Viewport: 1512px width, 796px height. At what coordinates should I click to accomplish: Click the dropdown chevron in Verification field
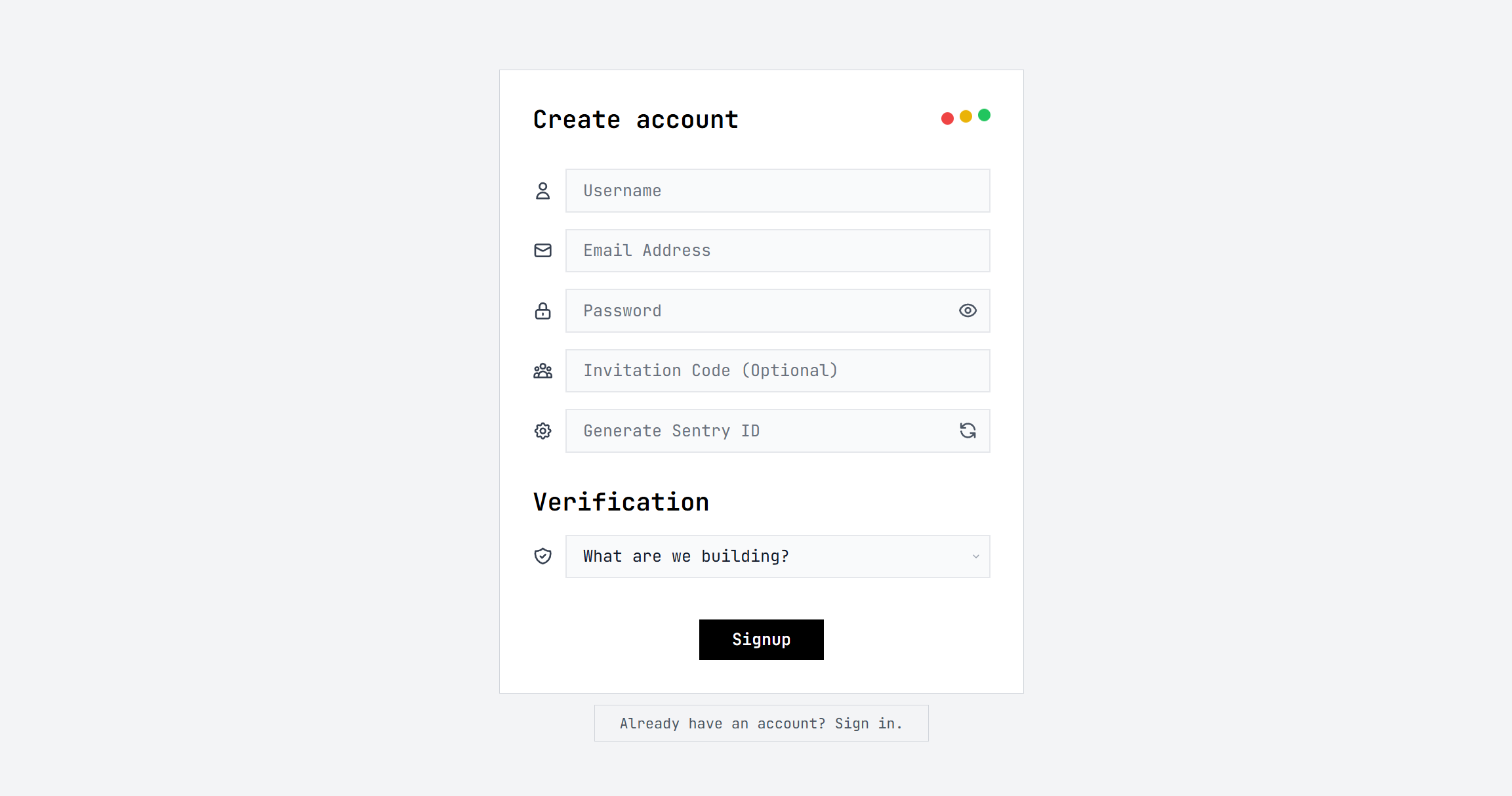(x=975, y=556)
